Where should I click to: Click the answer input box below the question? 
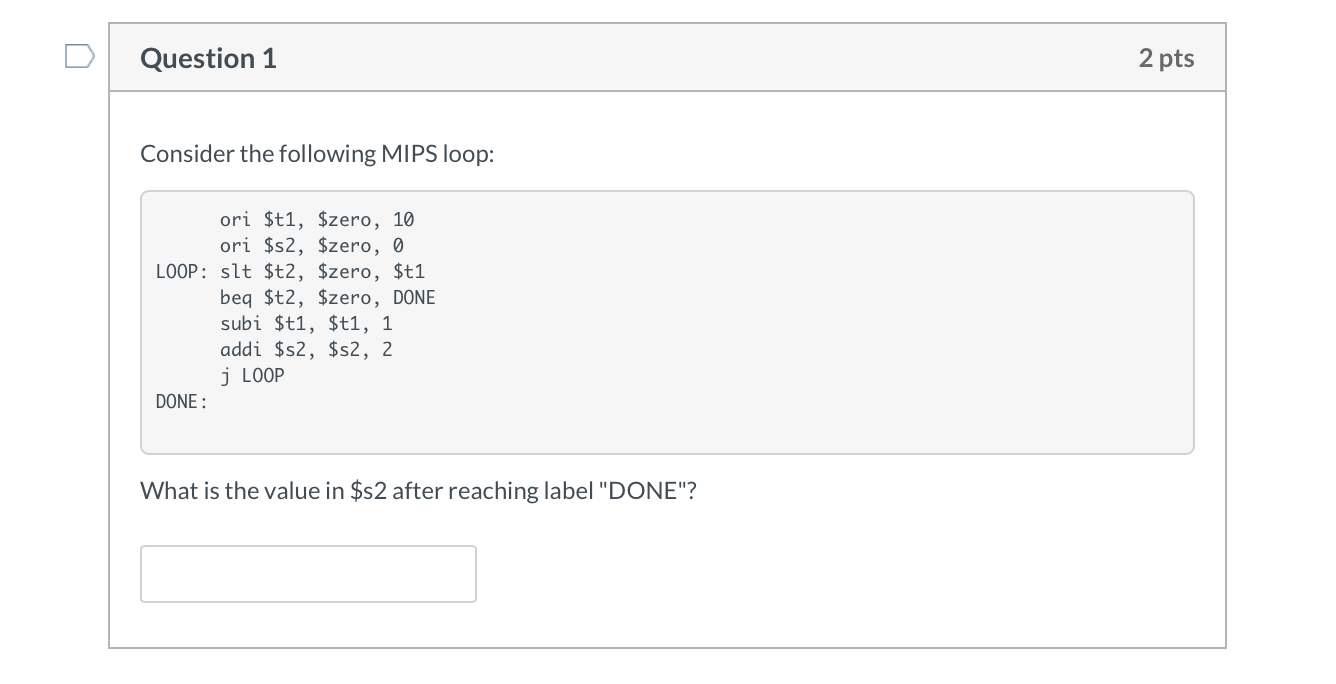pos(308,574)
